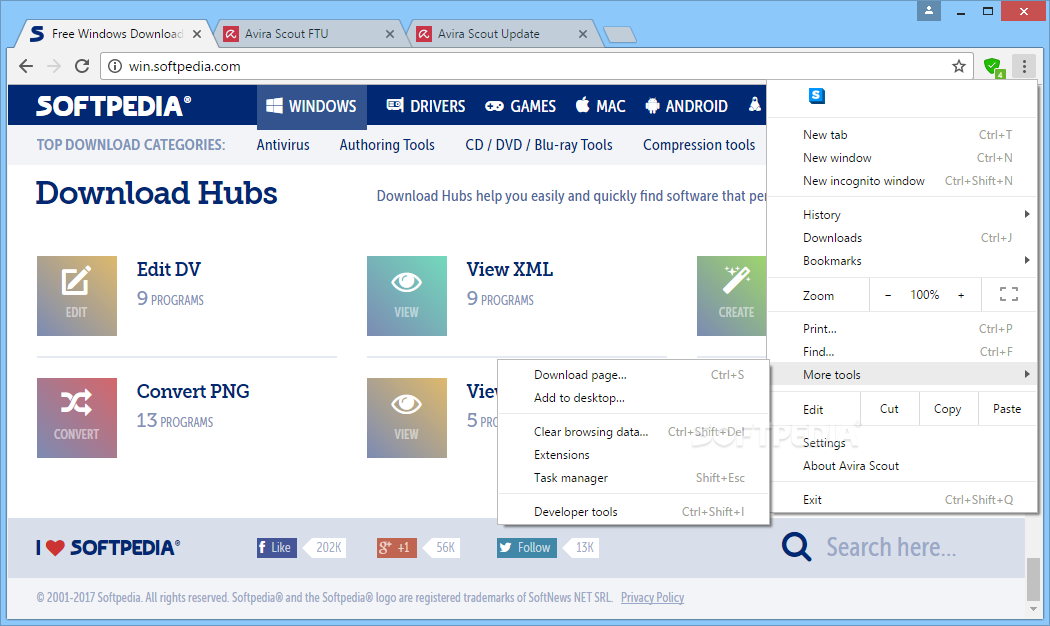Screen dimensions: 1050x626
Task: Open the Android section
Action: (686, 106)
